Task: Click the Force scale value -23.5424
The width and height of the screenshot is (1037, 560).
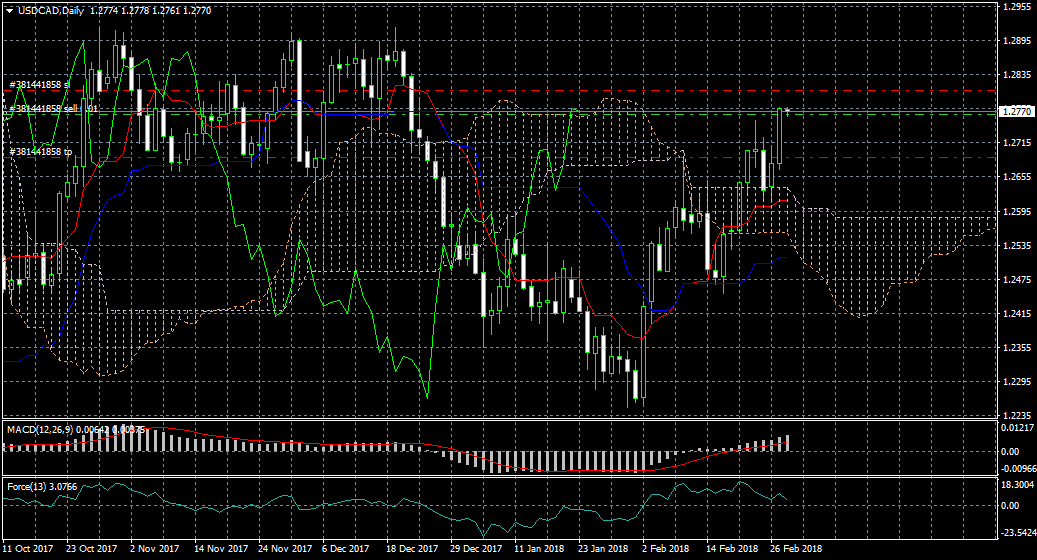Action: (1018, 533)
